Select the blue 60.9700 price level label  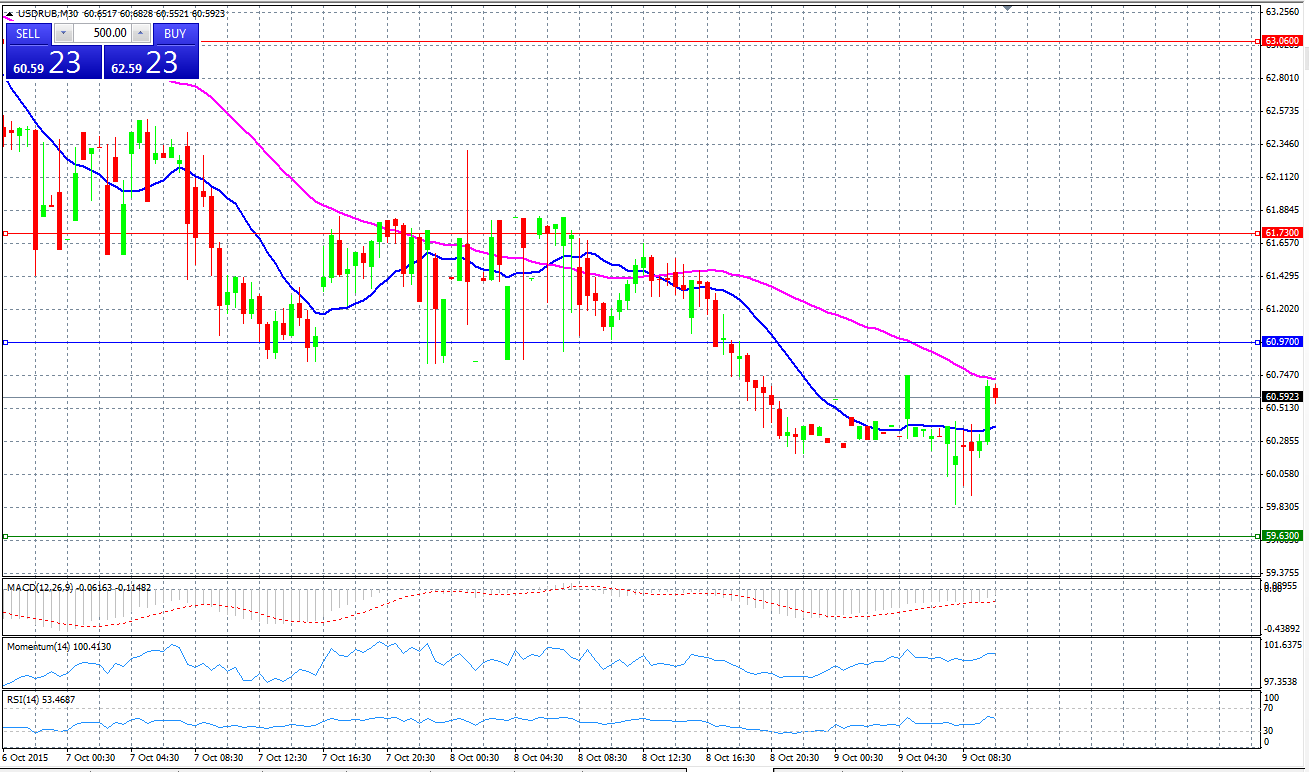click(x=1282, y=341)
